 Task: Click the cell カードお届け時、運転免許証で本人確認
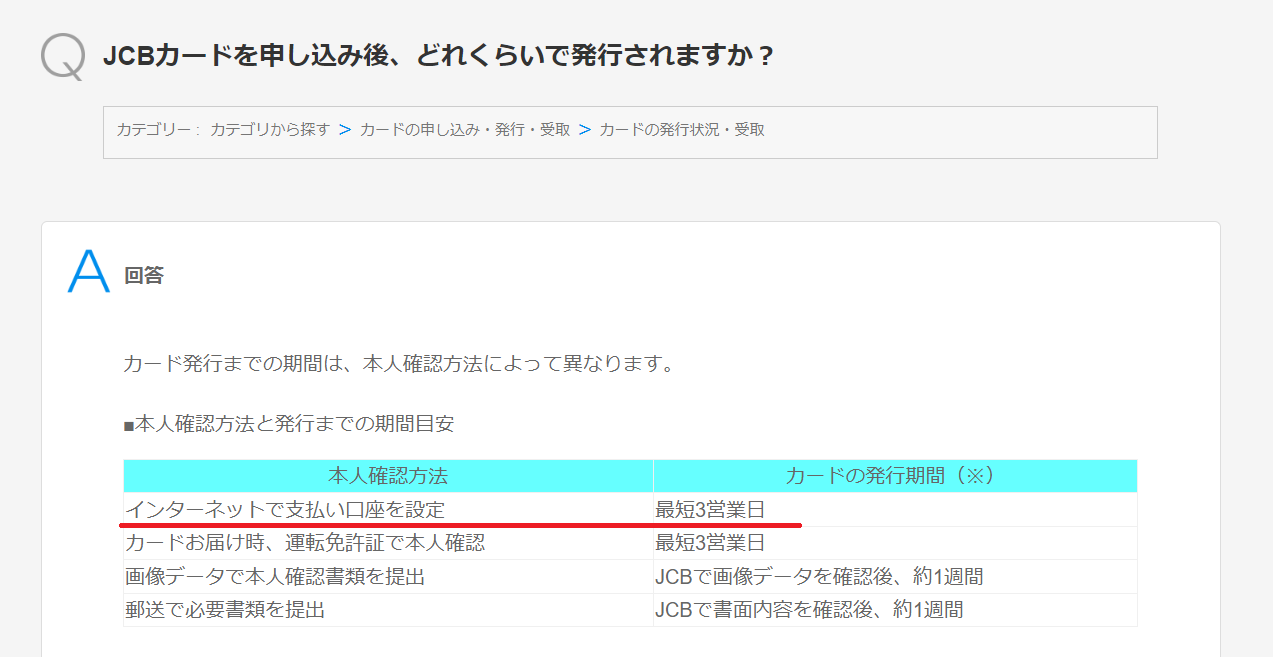(x=388, y=543)
